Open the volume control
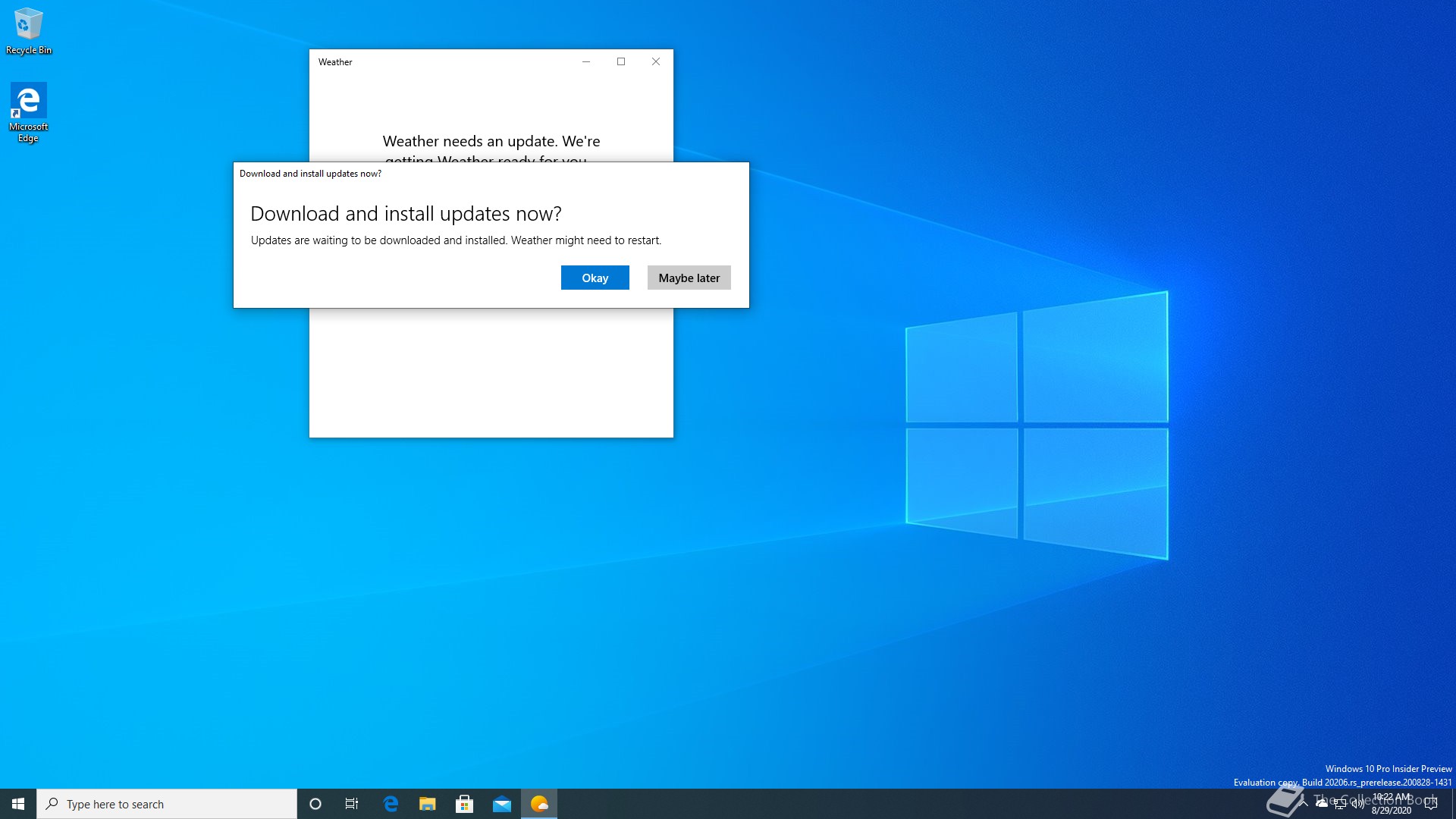This screenshot has height=819, width=1456. point(1357,805)
